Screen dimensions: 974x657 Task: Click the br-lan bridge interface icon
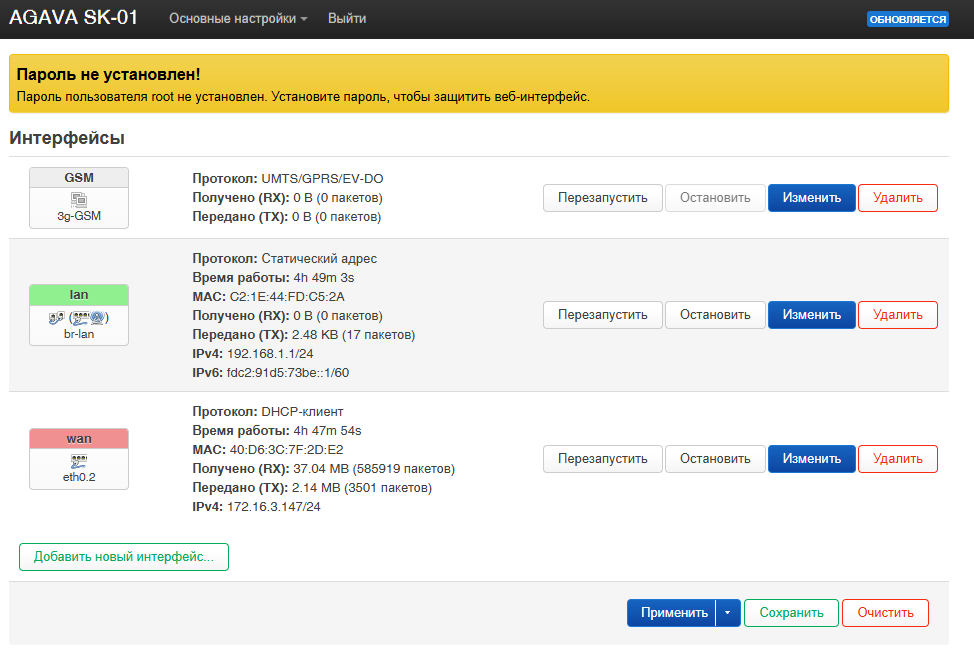[79, 318]
